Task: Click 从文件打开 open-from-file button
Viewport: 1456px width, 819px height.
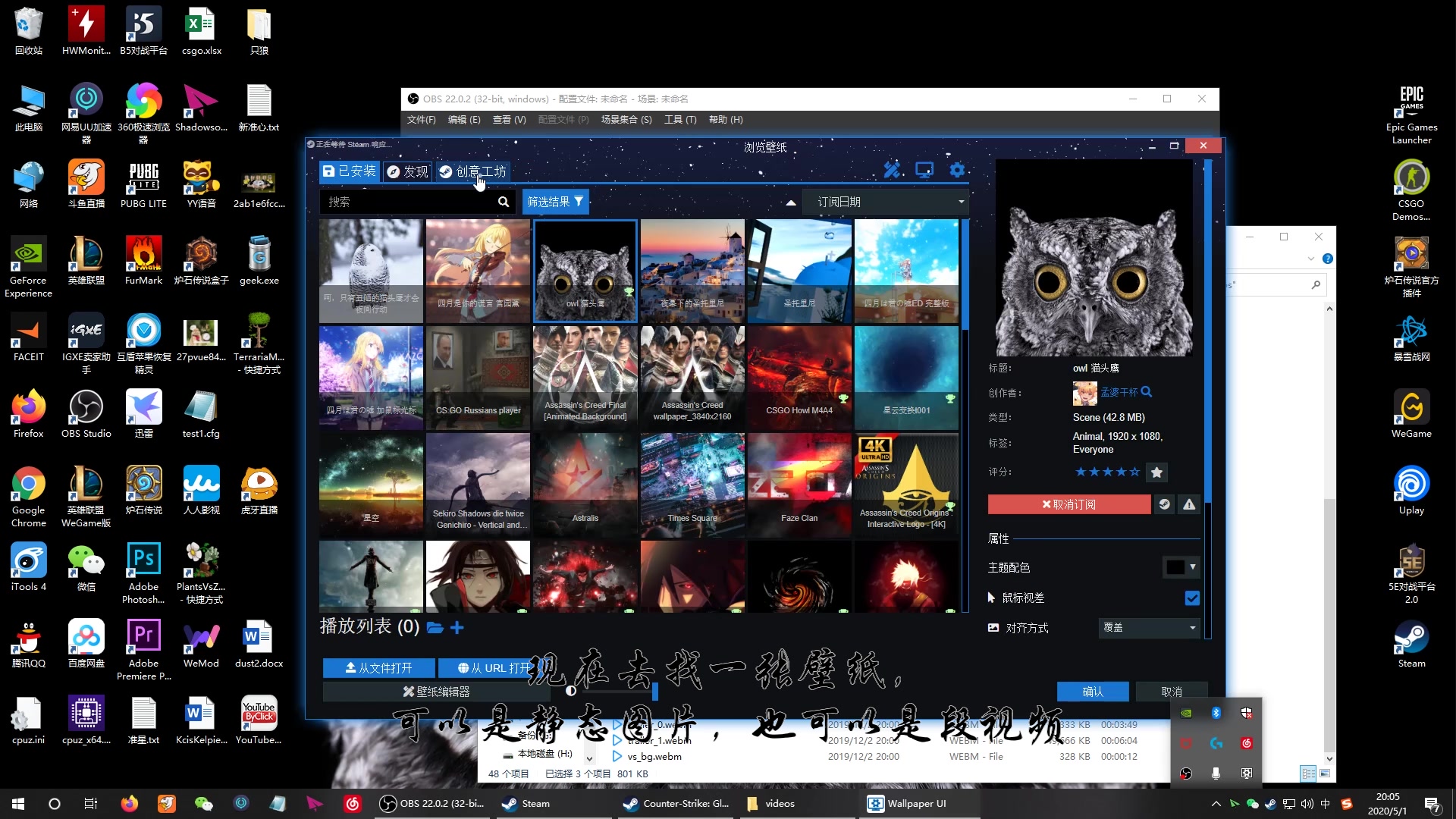Action: pos(378,667)
